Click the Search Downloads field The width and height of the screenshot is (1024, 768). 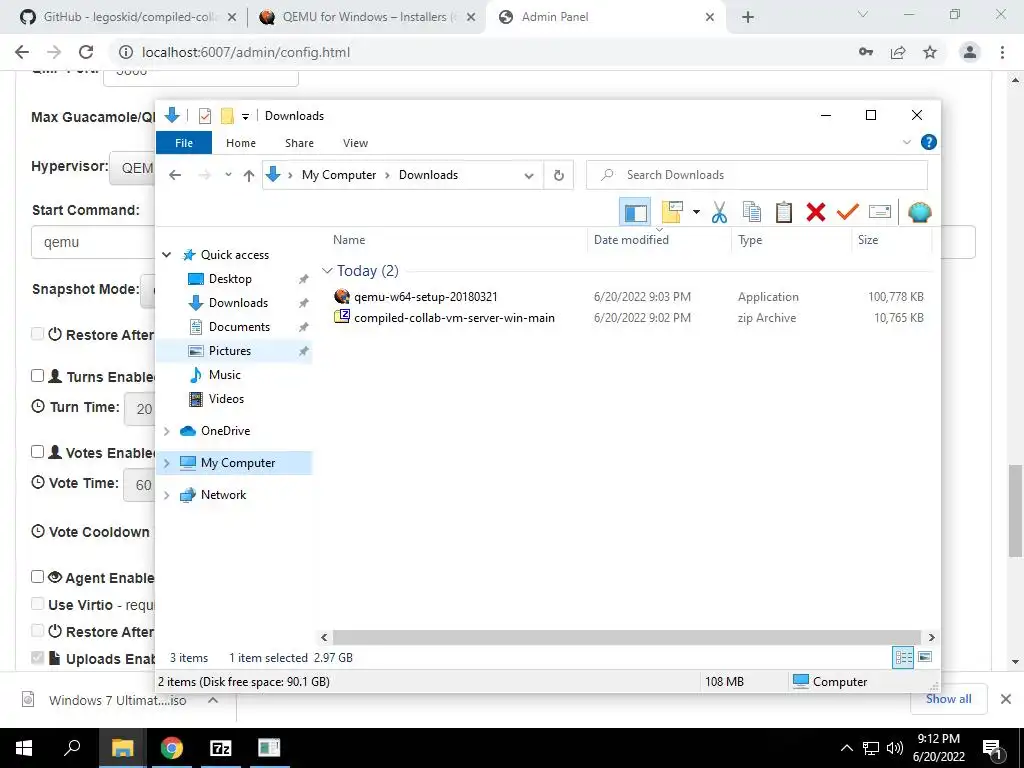pos(757,175)
